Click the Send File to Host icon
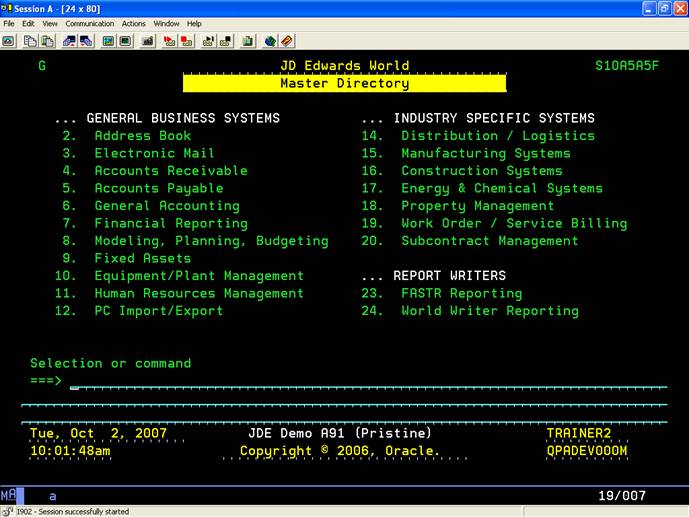This screenshot has height=517, width=689. pyautogui.click(x=69, y=41)
